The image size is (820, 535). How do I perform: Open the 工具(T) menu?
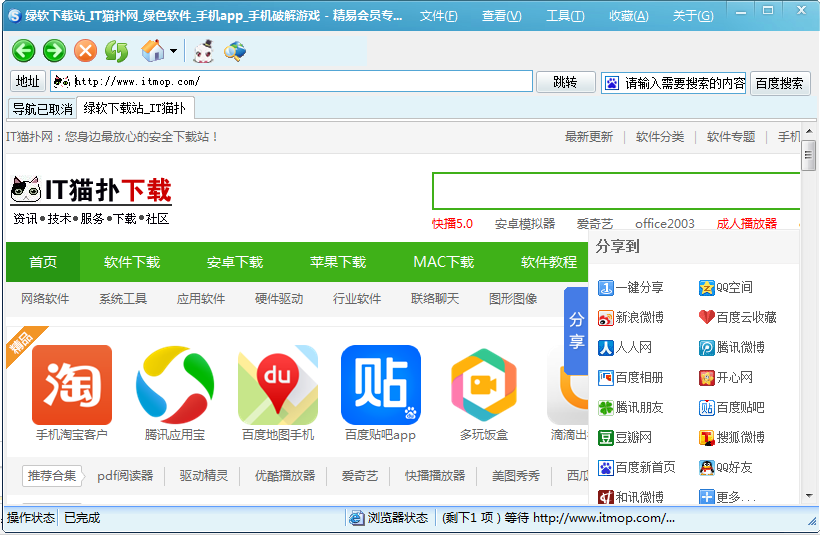565,16
